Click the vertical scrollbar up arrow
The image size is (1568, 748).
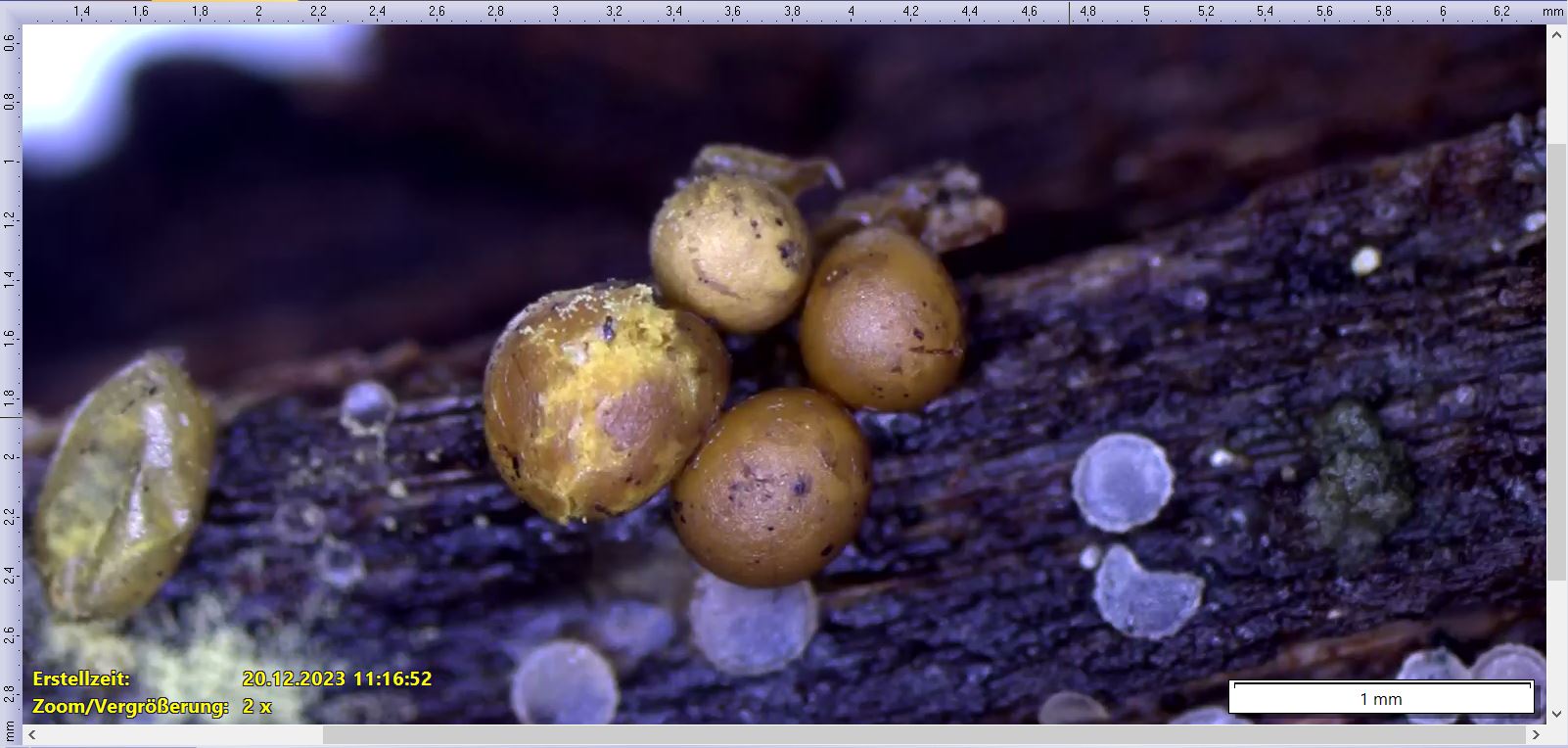(1556, 35)
